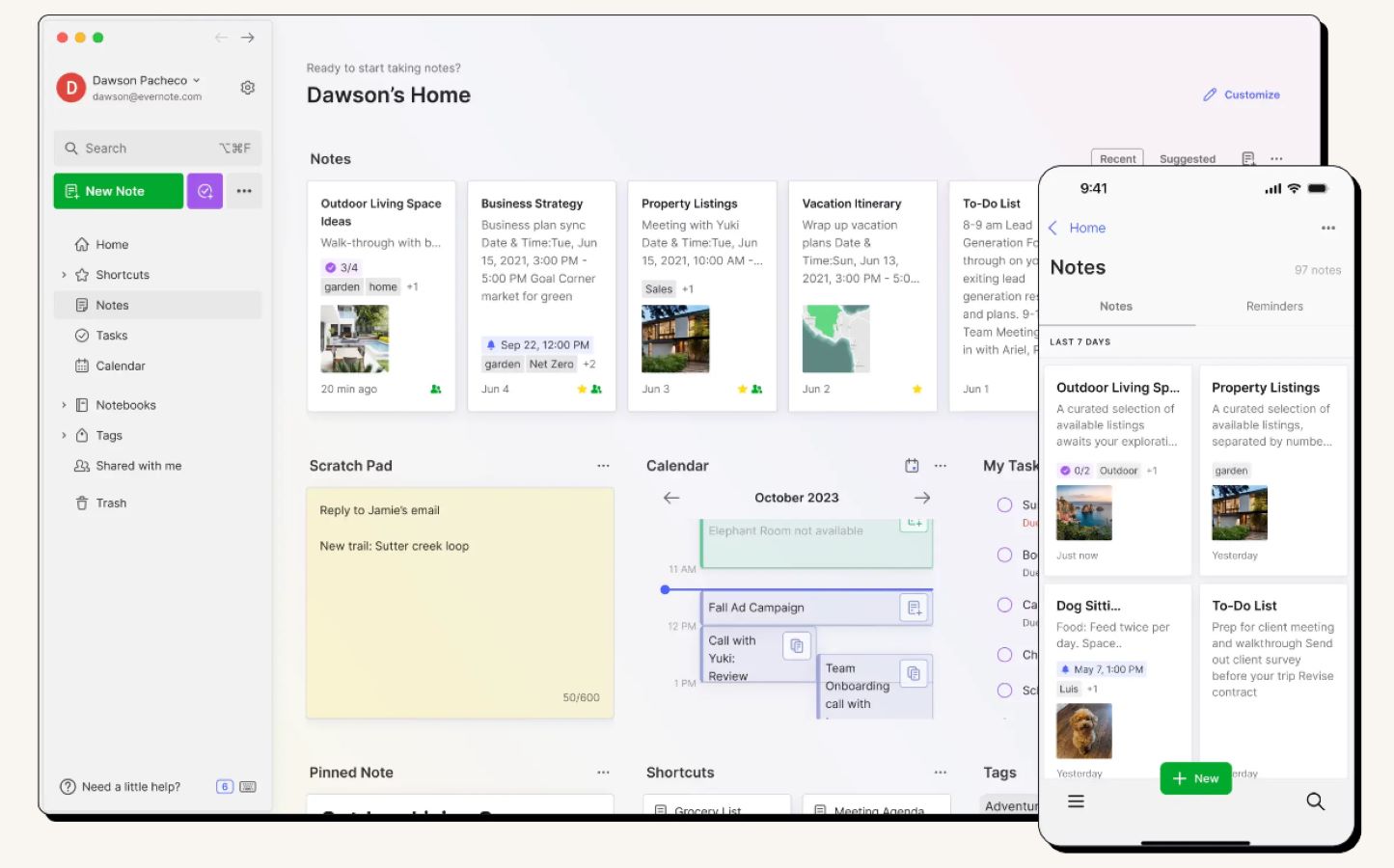Click the calendar add-event icon
This screenshot has height=868, width=1394.
912,466
